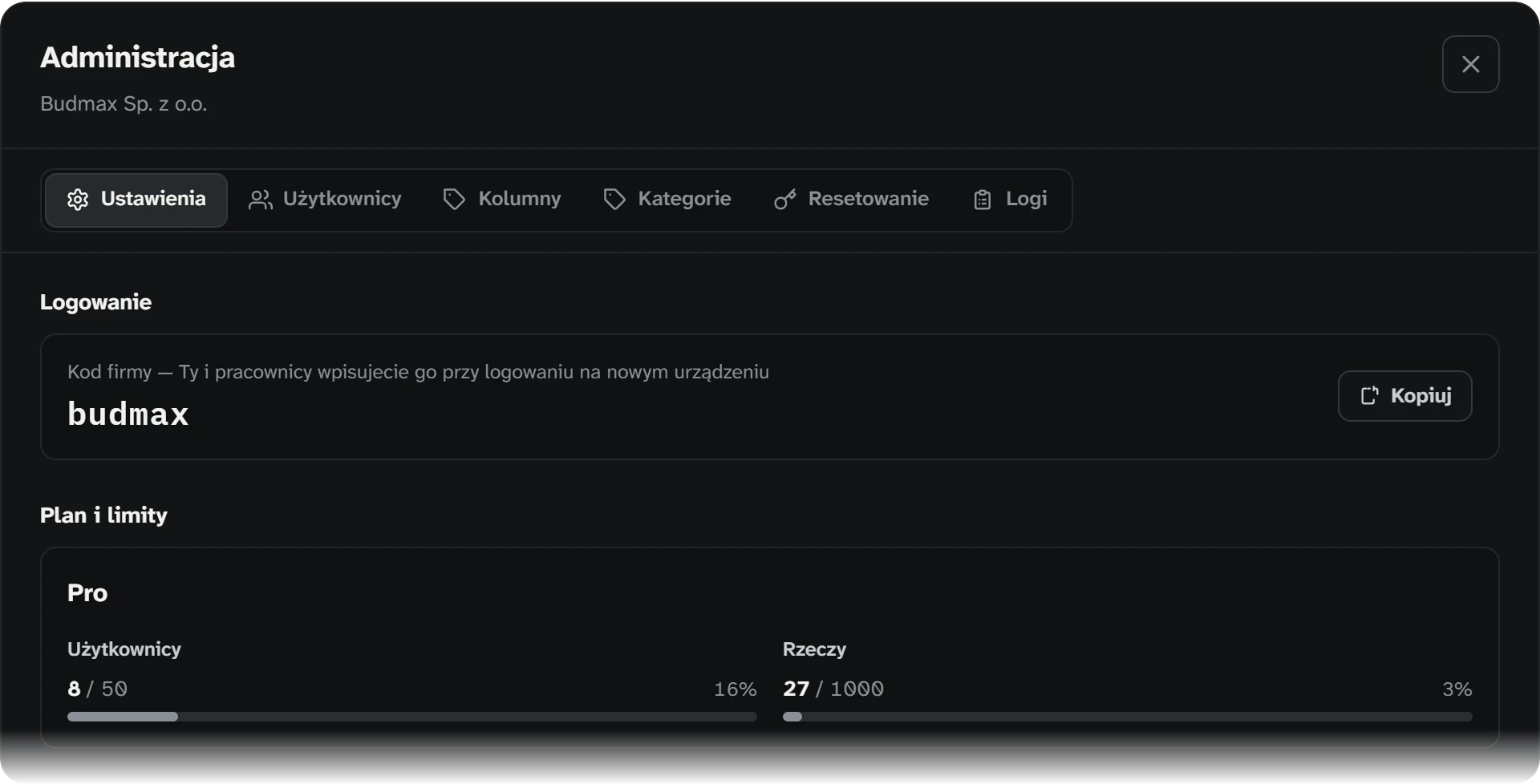1540x784 pixels.
Task: Click the Rzeczy usage progress bar
Action: tap(1127, 717)
